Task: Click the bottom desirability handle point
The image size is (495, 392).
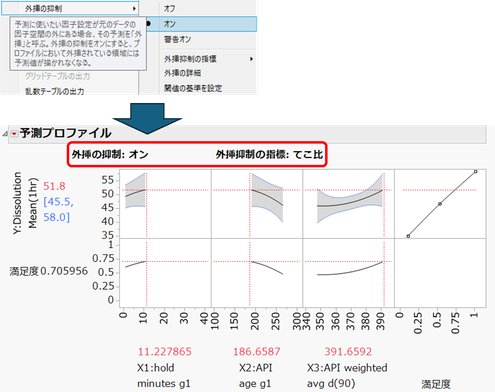Action: click(x=408, y=236)
